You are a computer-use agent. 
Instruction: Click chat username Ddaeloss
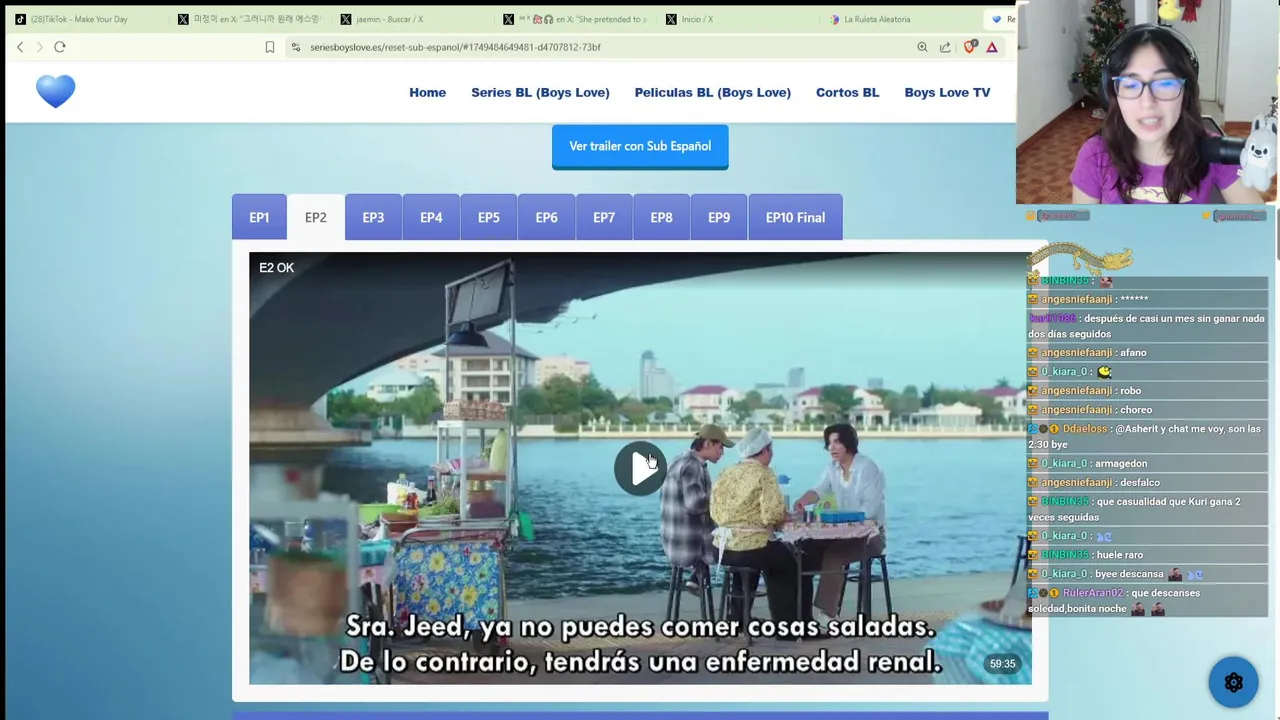tap(1085, 429)
